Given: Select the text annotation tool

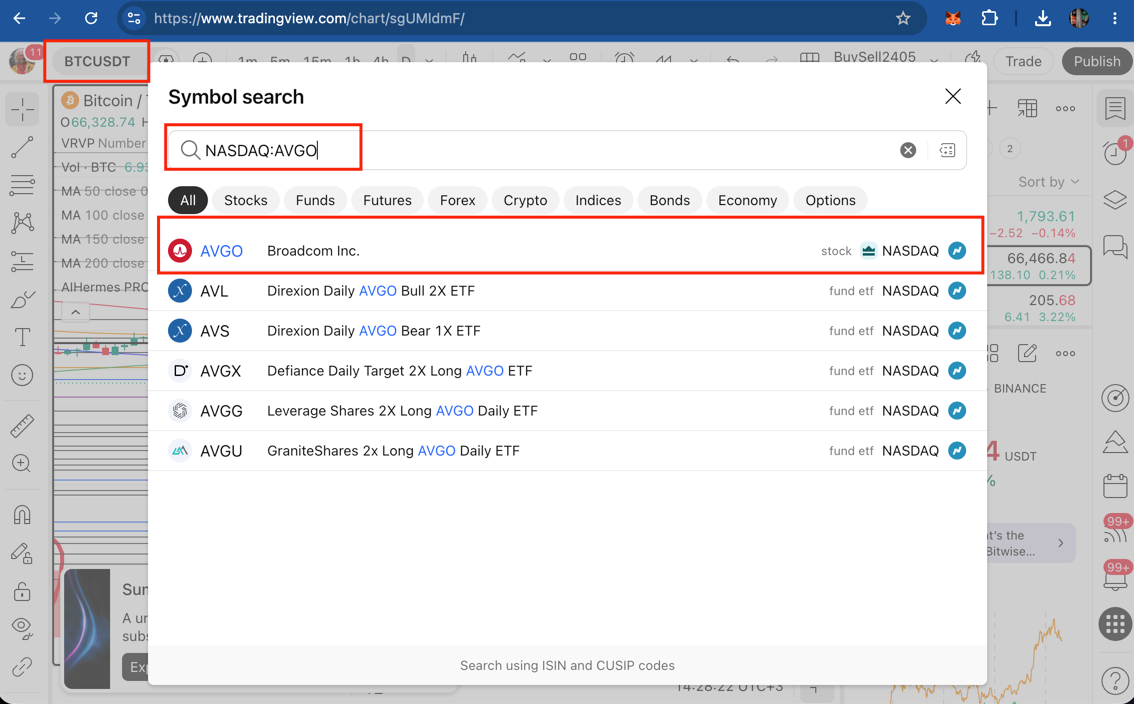Looking at the screenshot, I should tap(22, 337).
